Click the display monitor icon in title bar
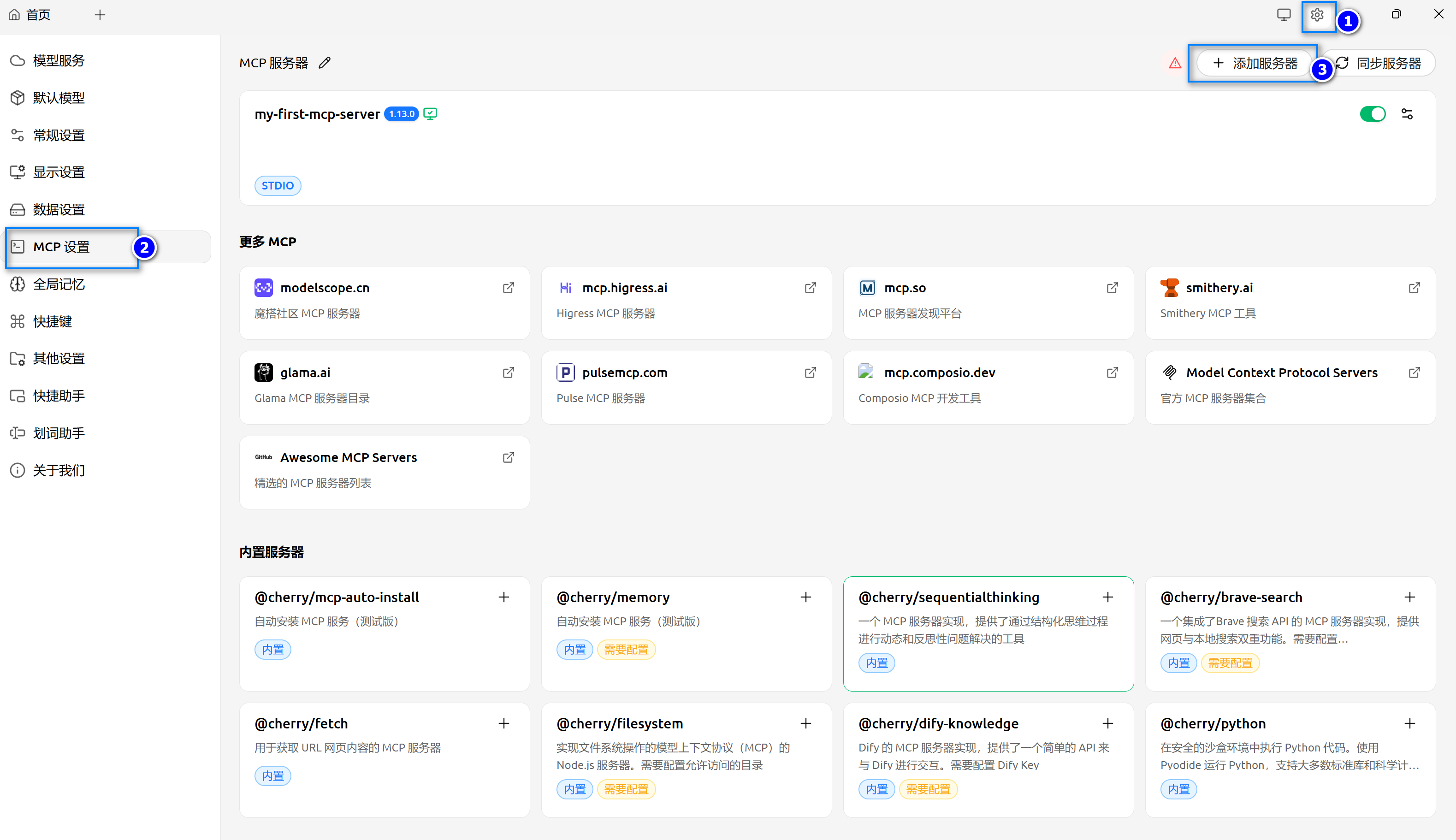The width and height of the screenshot is (1456, 840). (1283, 15)
